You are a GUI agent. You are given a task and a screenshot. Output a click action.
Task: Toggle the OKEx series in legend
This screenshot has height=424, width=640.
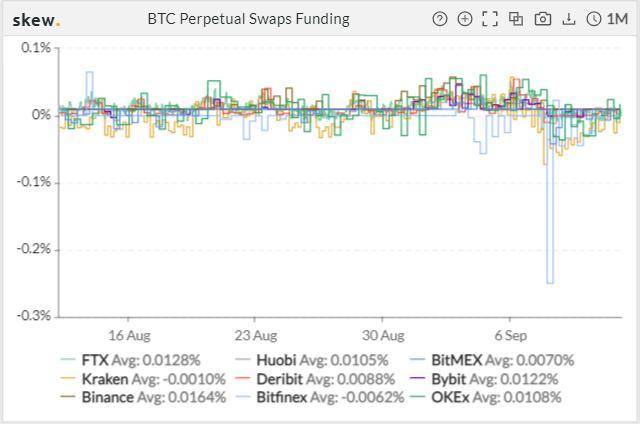(486, 397)
